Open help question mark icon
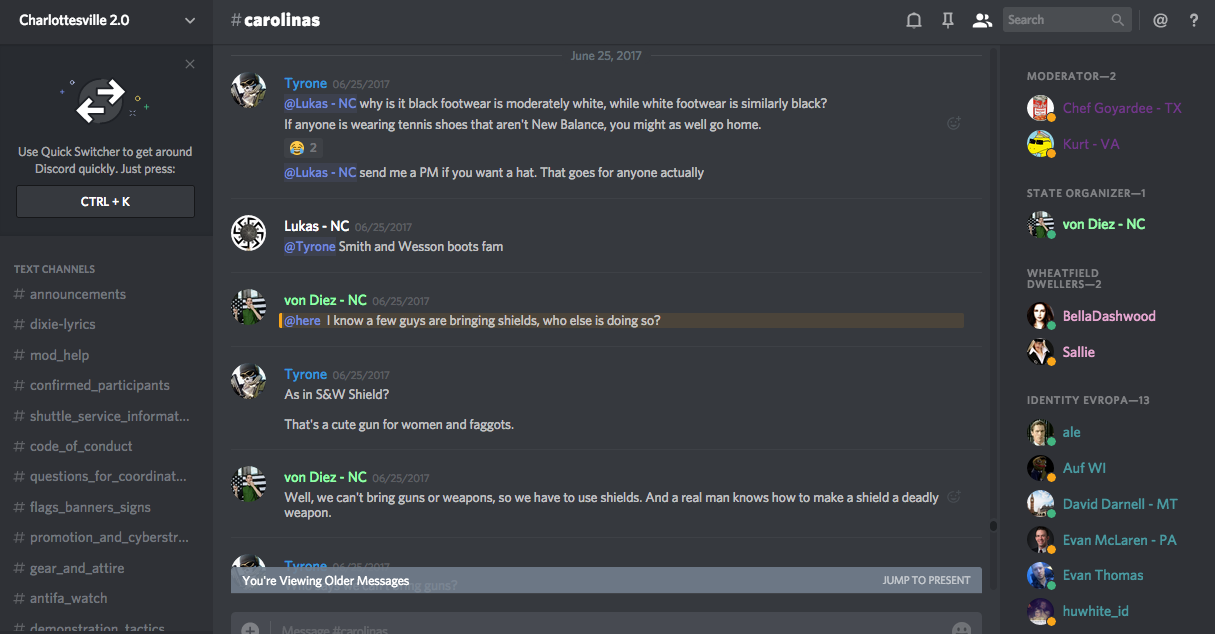The height and width of the screenshot is (634, 1215). point(1194,20)
